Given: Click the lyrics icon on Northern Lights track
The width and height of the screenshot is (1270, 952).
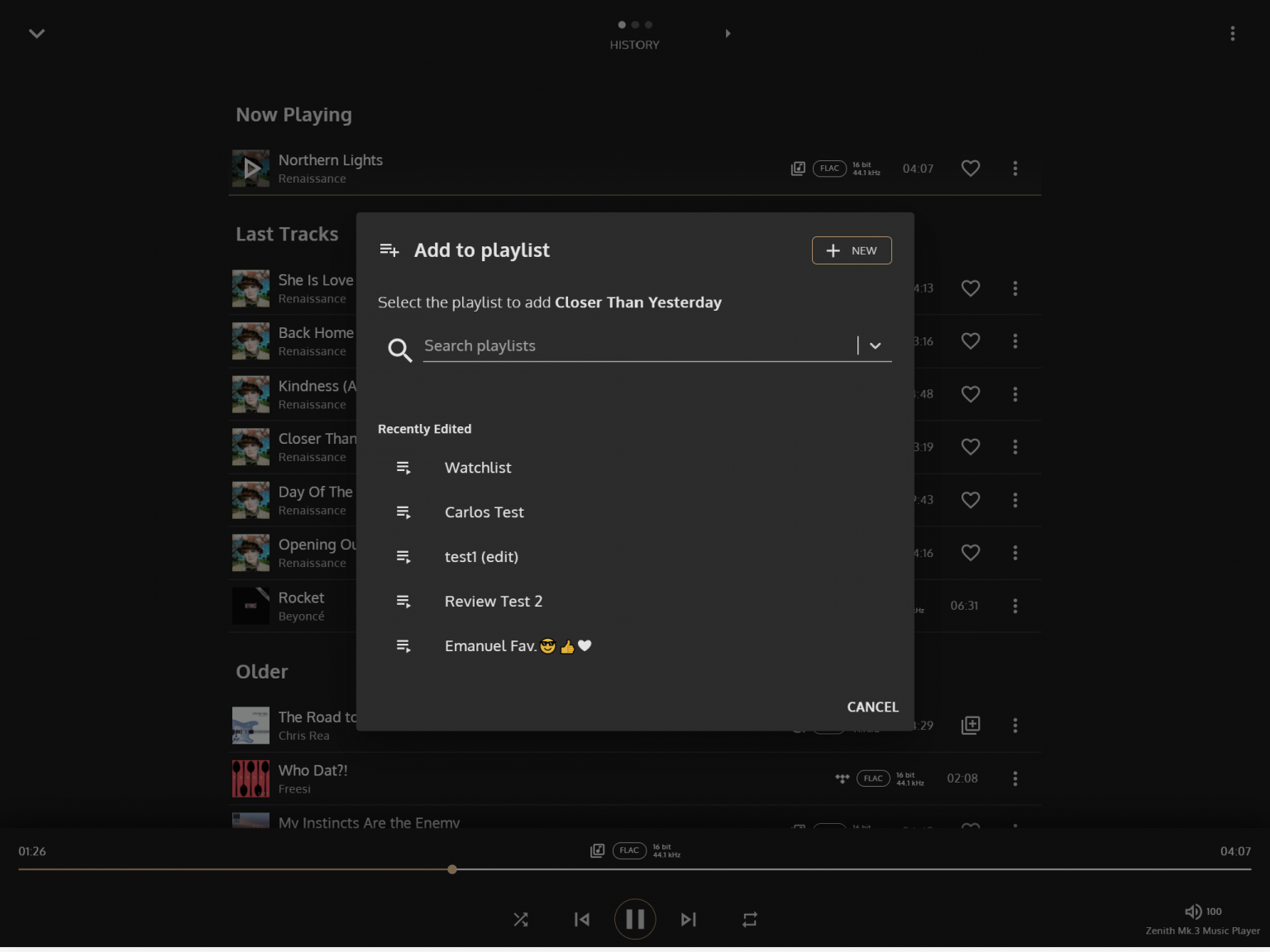Looking at the screenshot, I should [x=798, y=168].
